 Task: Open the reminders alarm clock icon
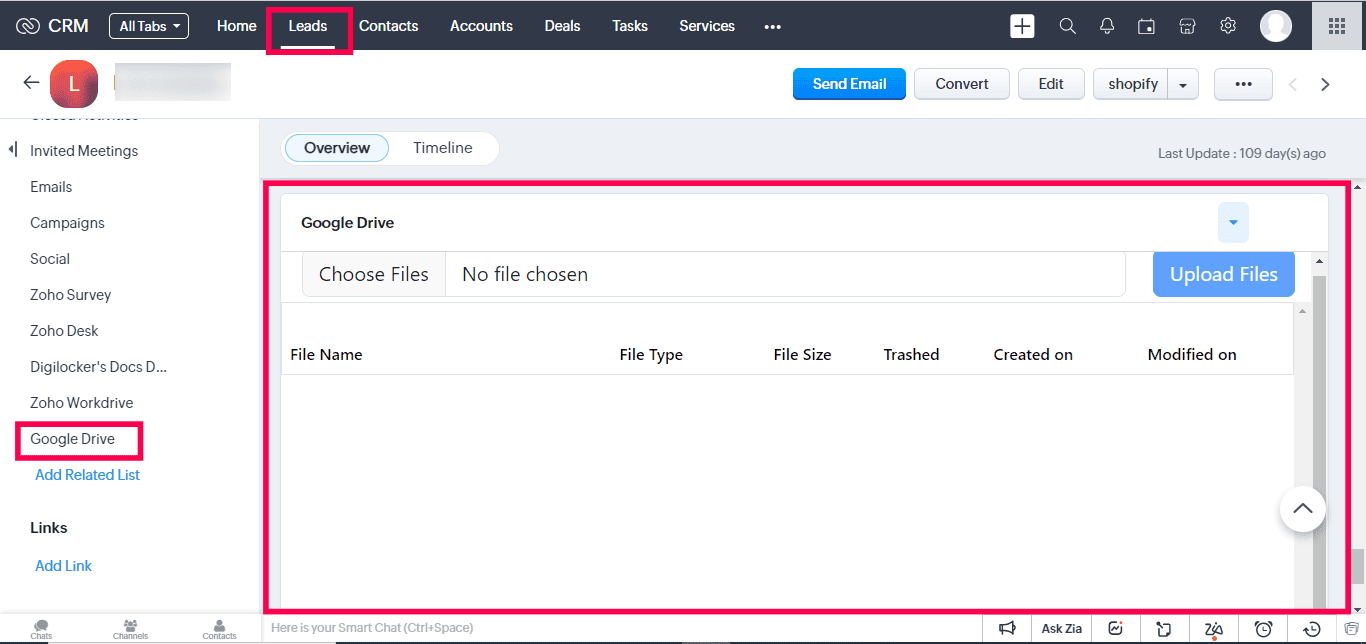pos(1263,628)
